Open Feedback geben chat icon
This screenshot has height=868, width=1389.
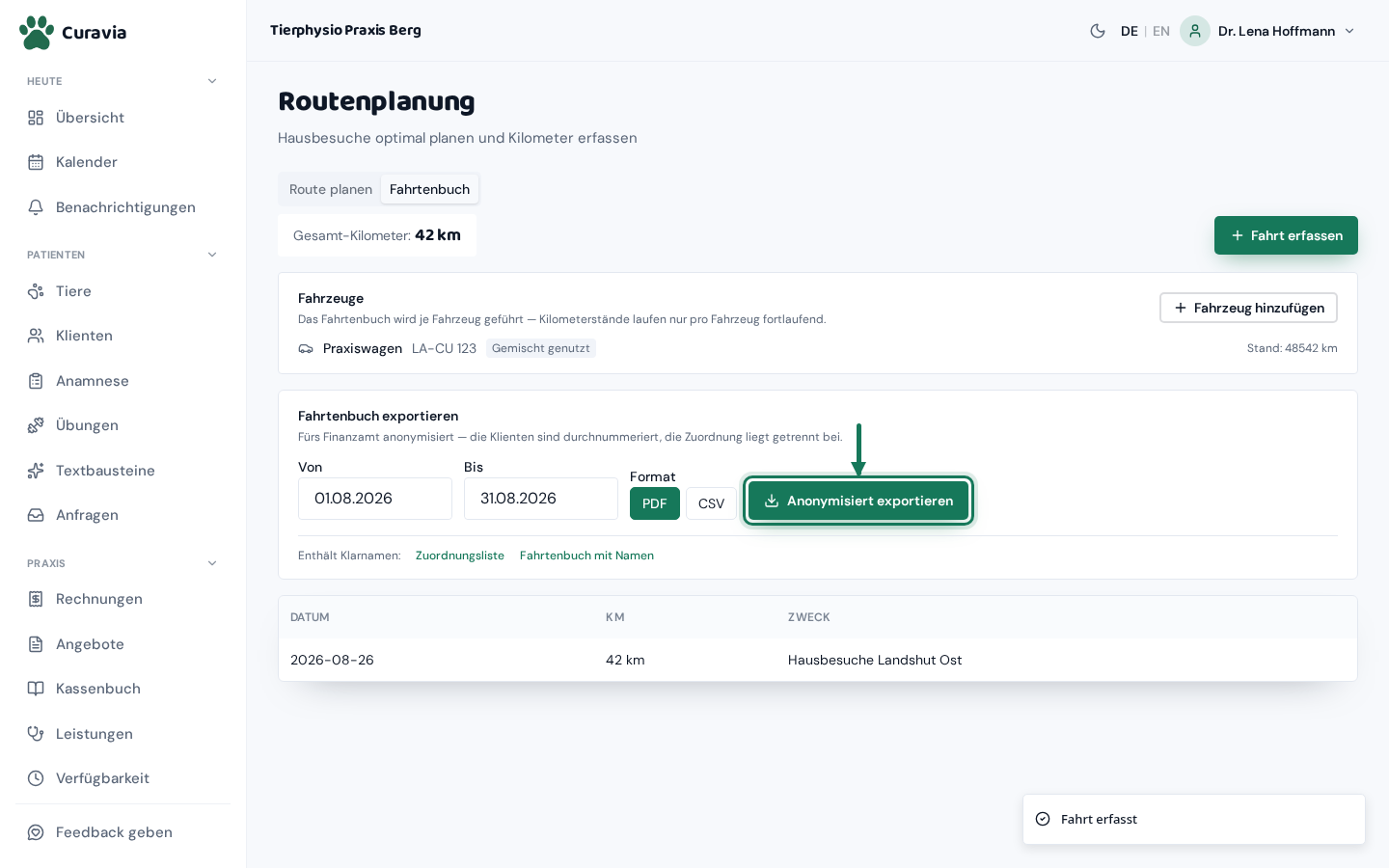pyautogui.click(x=36, y=832)
